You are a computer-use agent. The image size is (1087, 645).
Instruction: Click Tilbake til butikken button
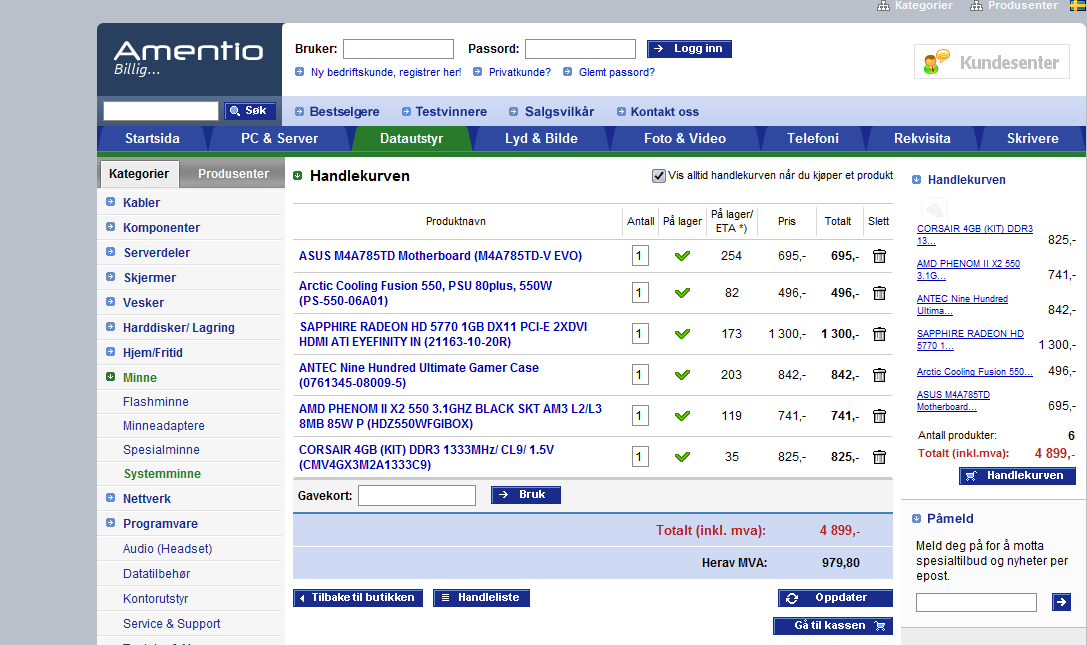pyautogui.click(x=358, y=598)
